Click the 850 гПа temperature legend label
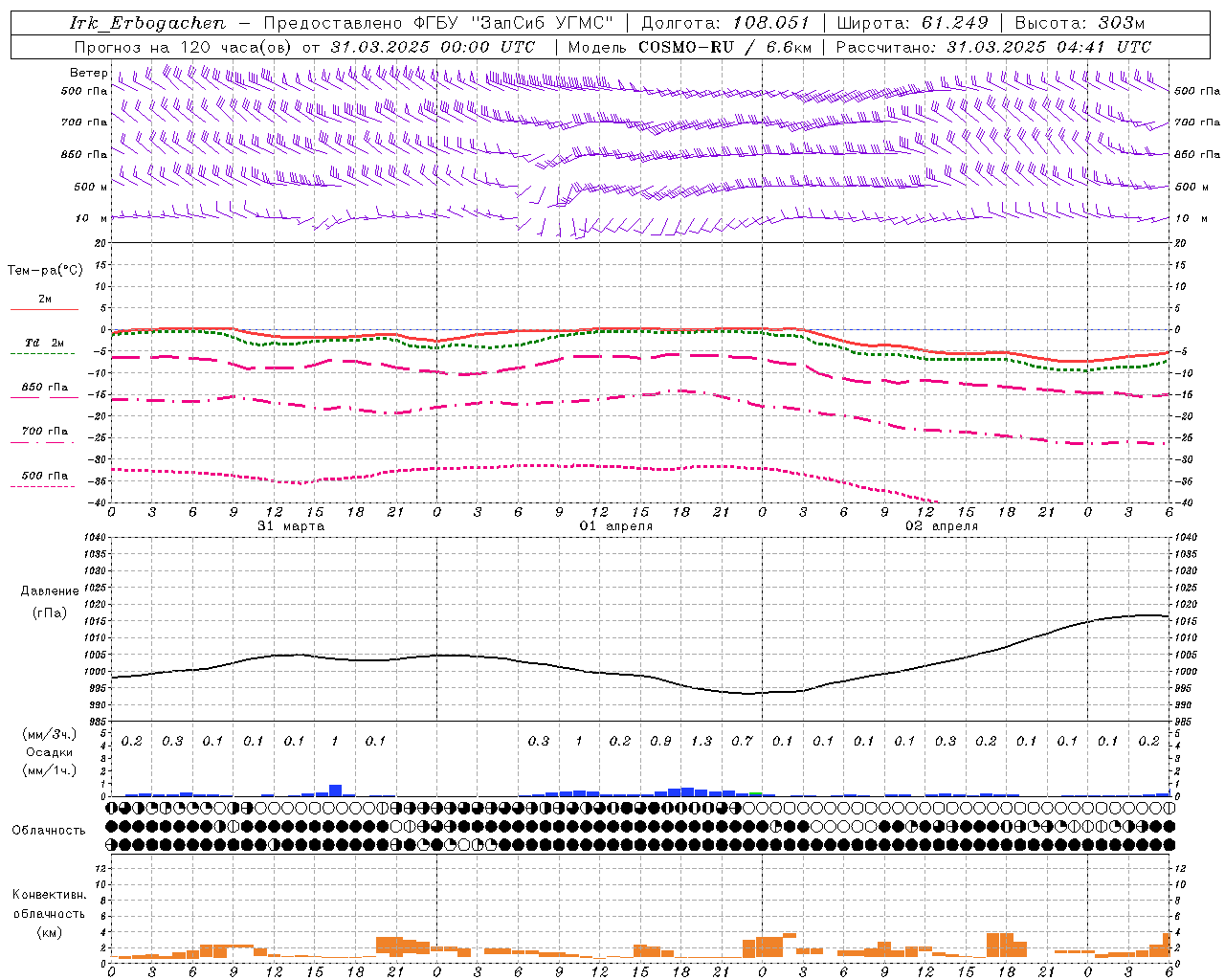Image resolution: width=1225 pixels, height=980 pixels. pos(44,388)
